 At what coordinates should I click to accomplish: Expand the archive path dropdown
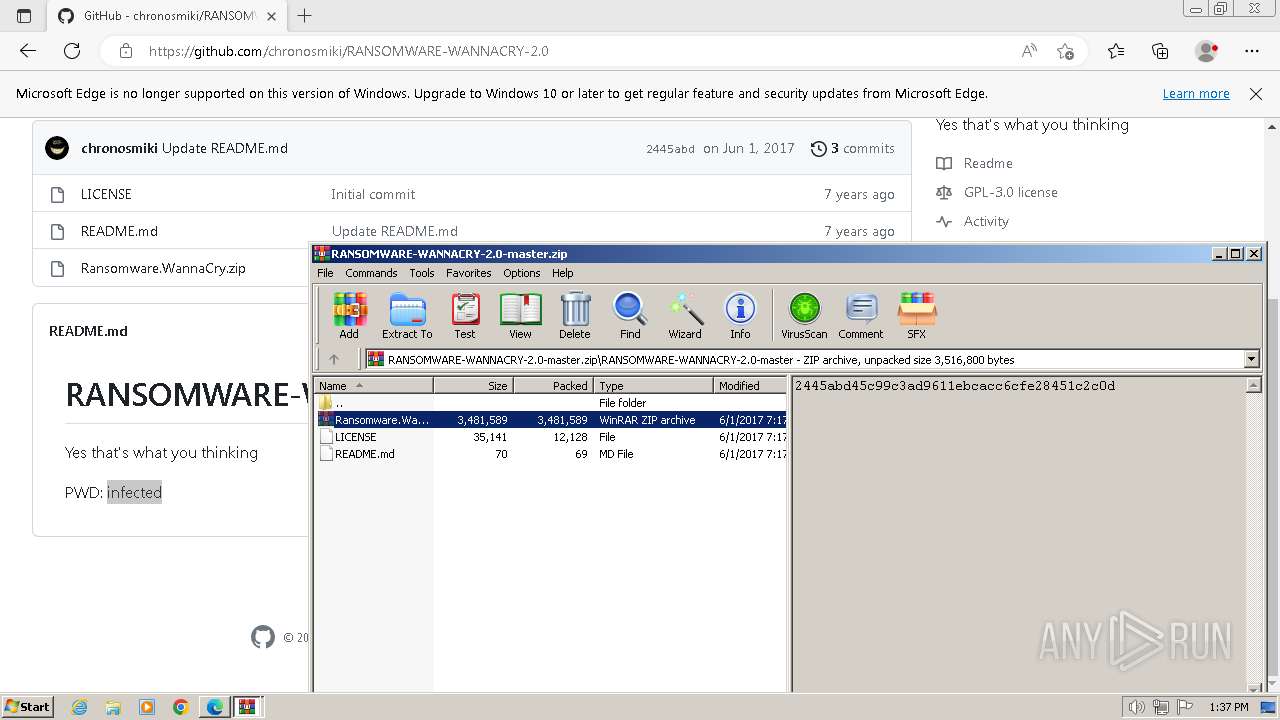(1251, 359)
